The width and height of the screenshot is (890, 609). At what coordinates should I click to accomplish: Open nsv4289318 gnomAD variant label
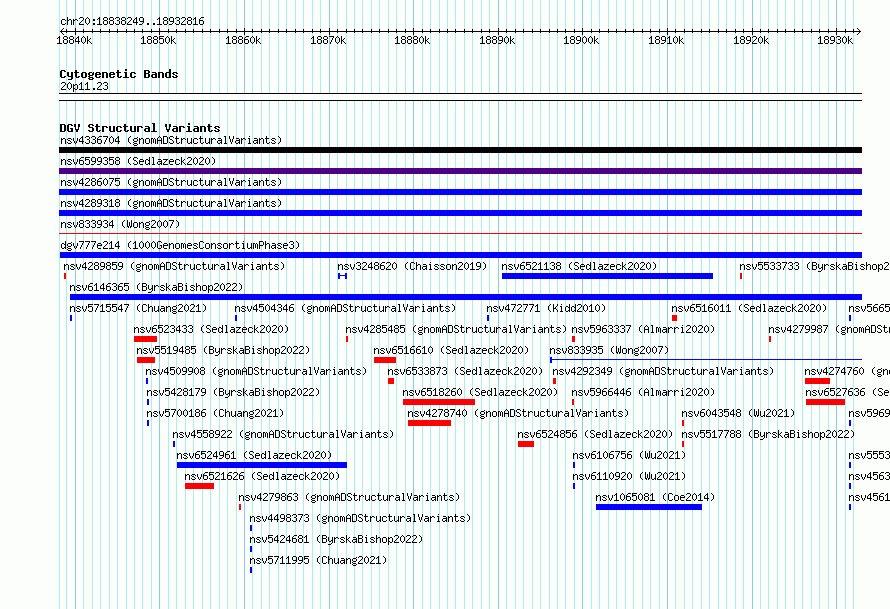click(171, 203)
